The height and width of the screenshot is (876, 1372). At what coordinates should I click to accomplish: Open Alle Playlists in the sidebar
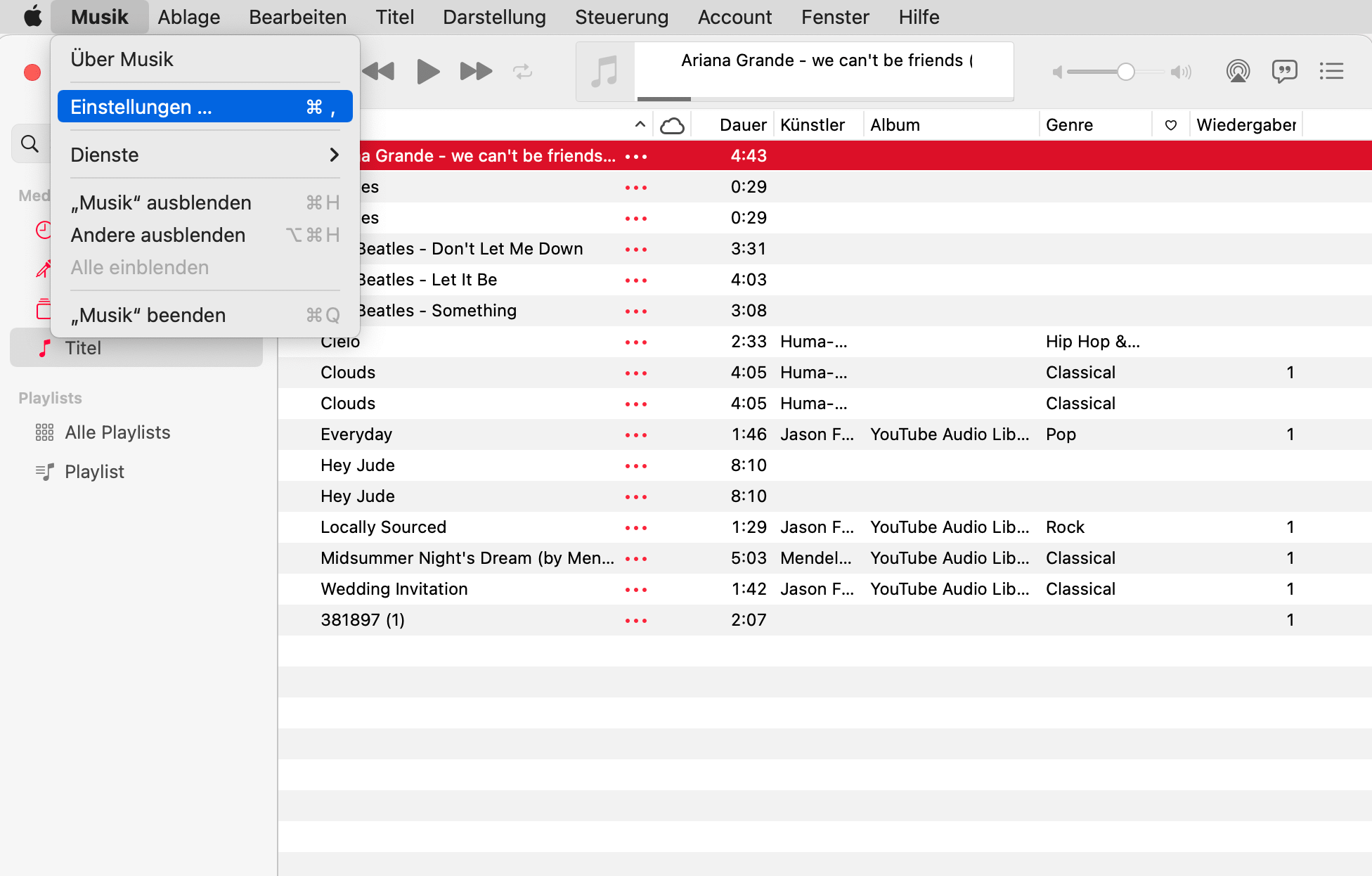117,432
